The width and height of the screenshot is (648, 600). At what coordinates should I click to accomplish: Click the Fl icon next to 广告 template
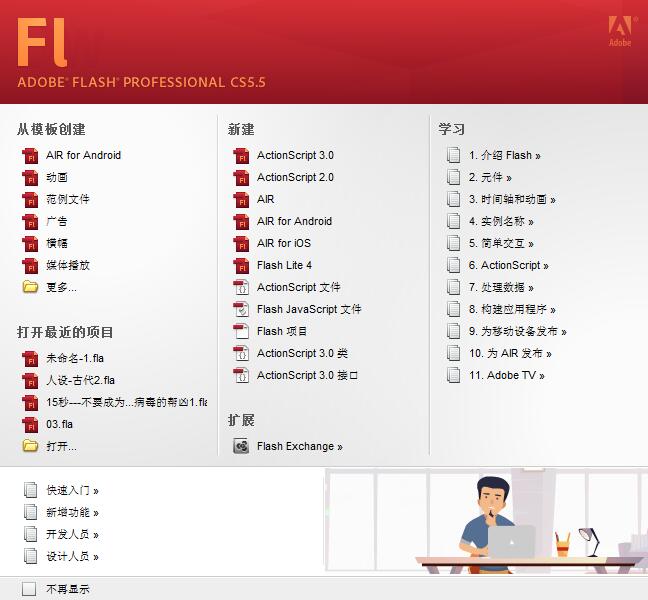click(x=30, y=221)
